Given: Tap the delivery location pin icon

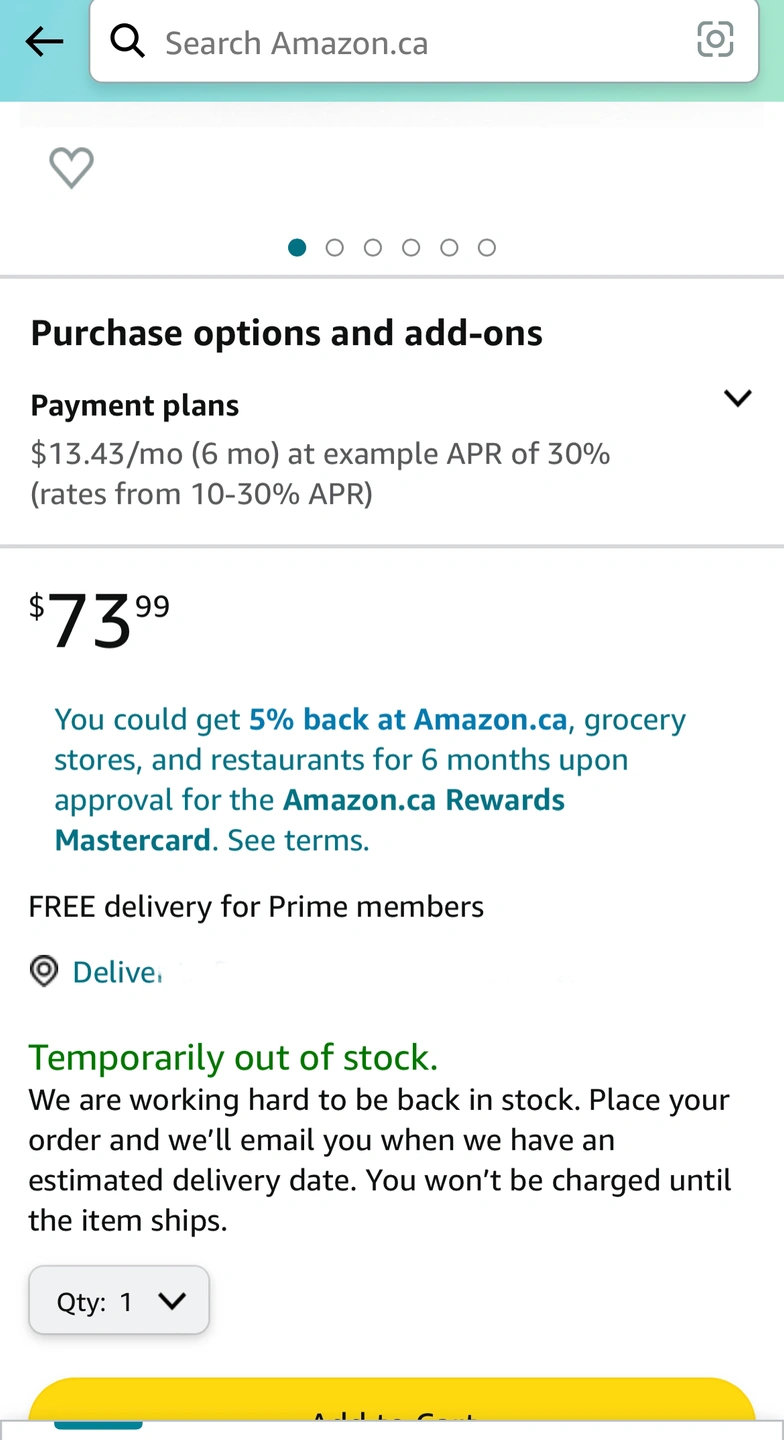Looking at the screenshot, I should click(44, 971).
